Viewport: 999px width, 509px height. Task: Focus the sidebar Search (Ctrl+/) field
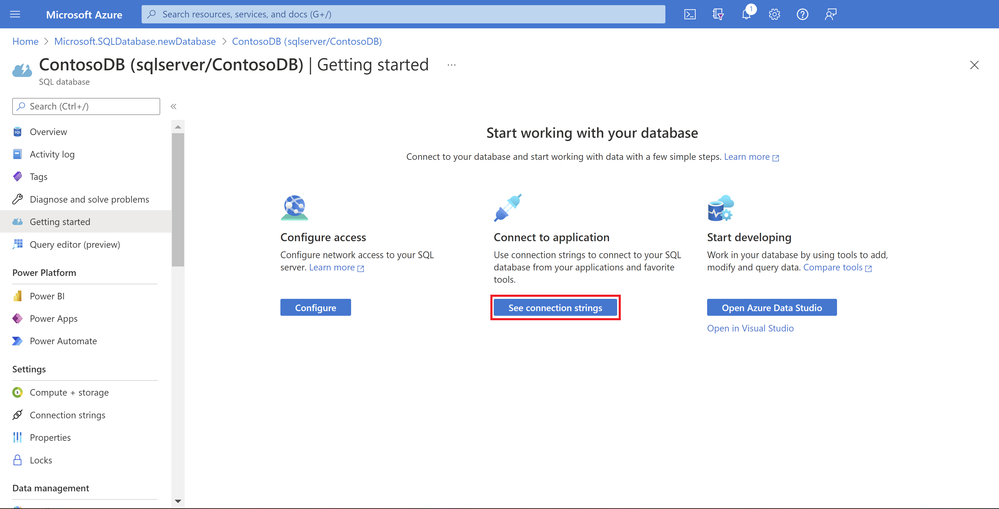pos(87,106)
